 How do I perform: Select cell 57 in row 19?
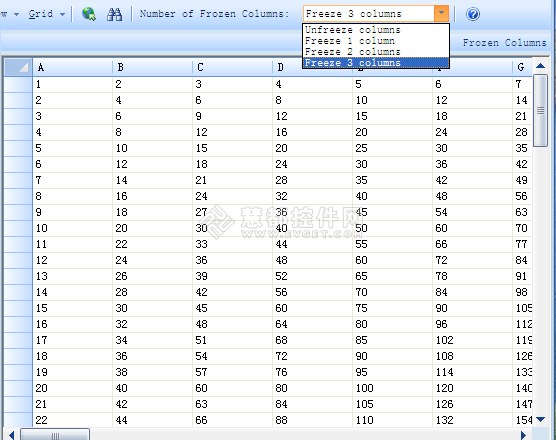pyautogui.click(x=233, y=372)
